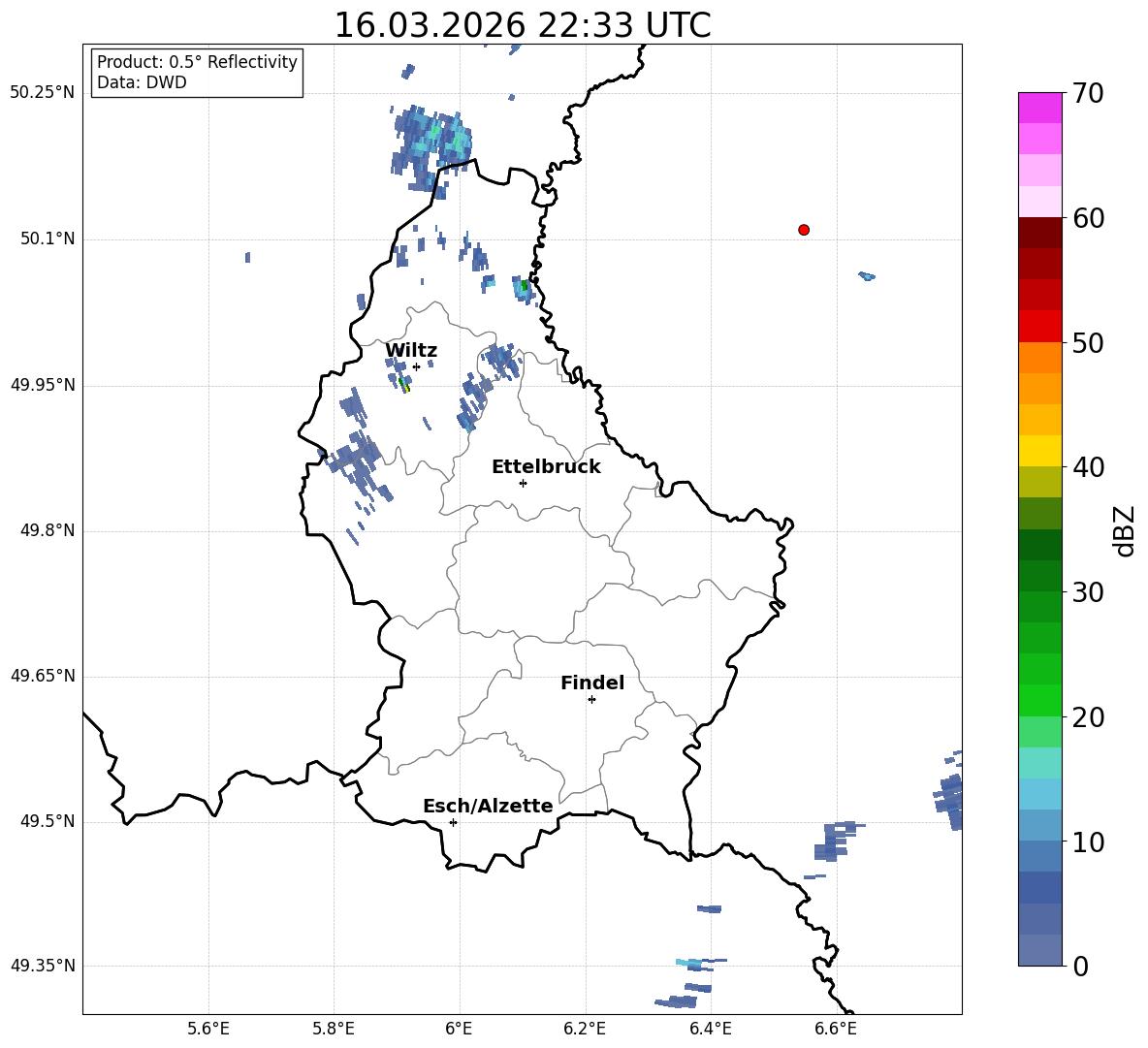Pick the bright red colorbar swatch above 50
This screenshot has height=1048, width=1148.
pyautogui.click(x=1039, y=327)
